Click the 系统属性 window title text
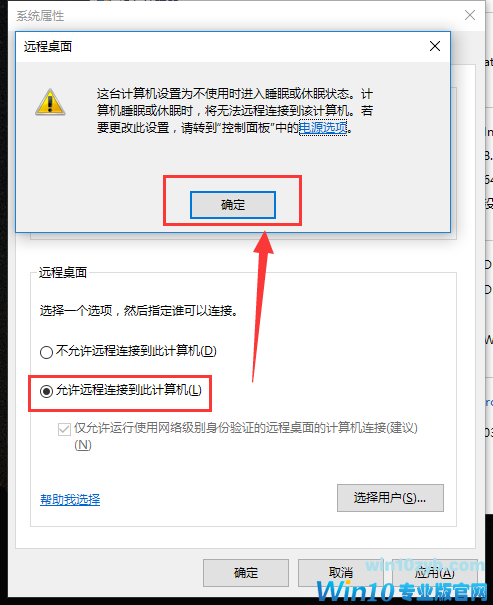493x605 pixels. 41,16
